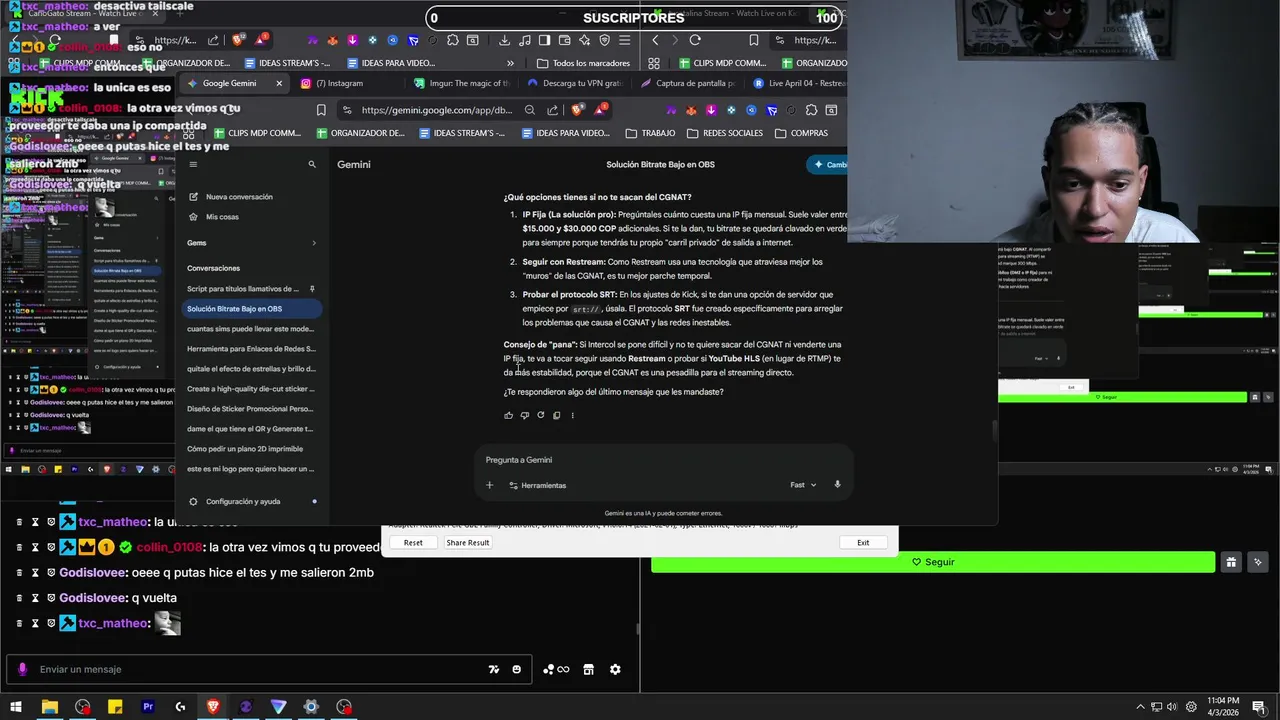The height and width of the screenshot is (720, 1280).
Task: Click Brave shield icon in Gemini address bar
Action: [577, 110]
